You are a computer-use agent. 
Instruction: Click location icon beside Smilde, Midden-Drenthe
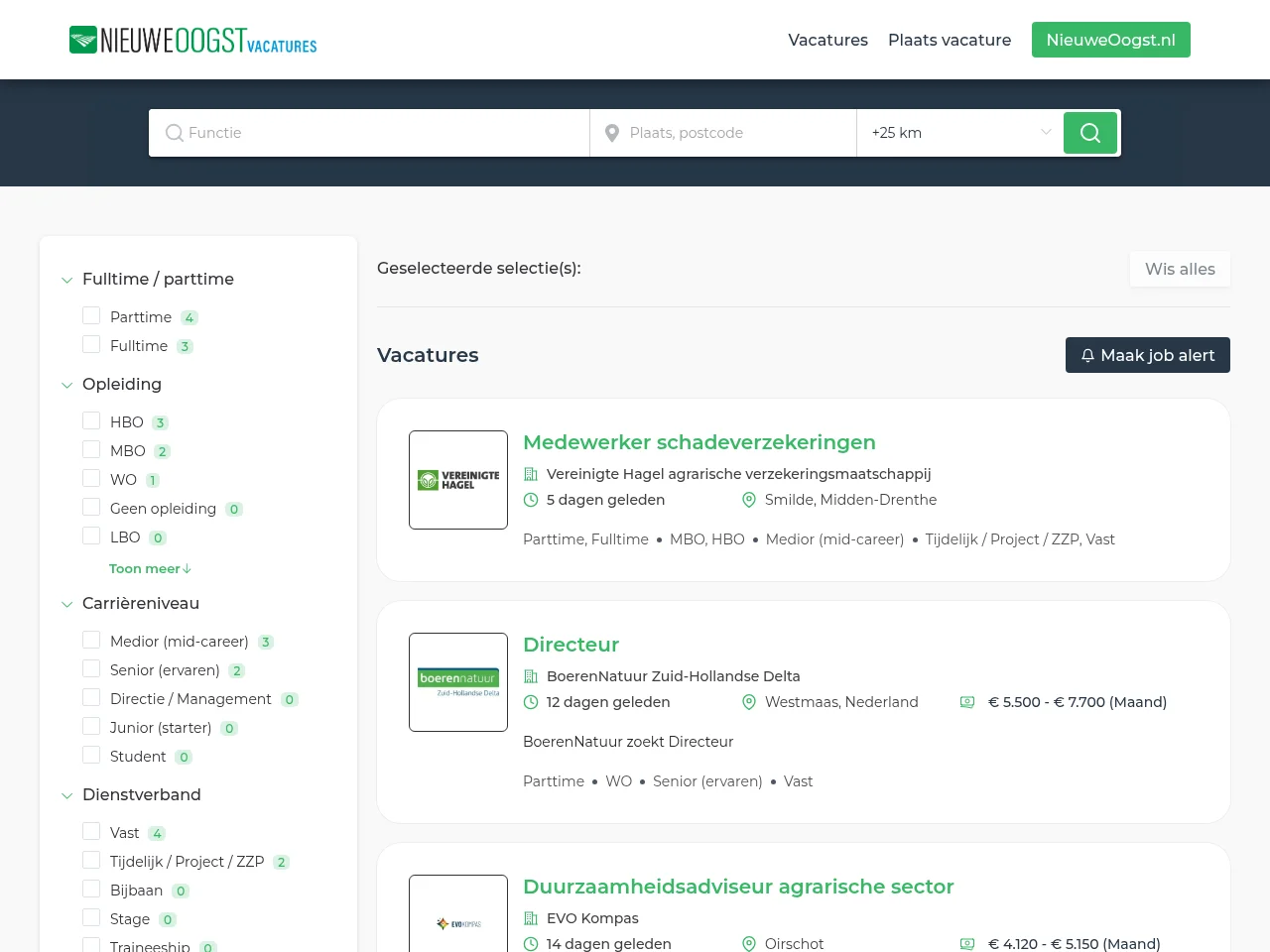[749, 500]
